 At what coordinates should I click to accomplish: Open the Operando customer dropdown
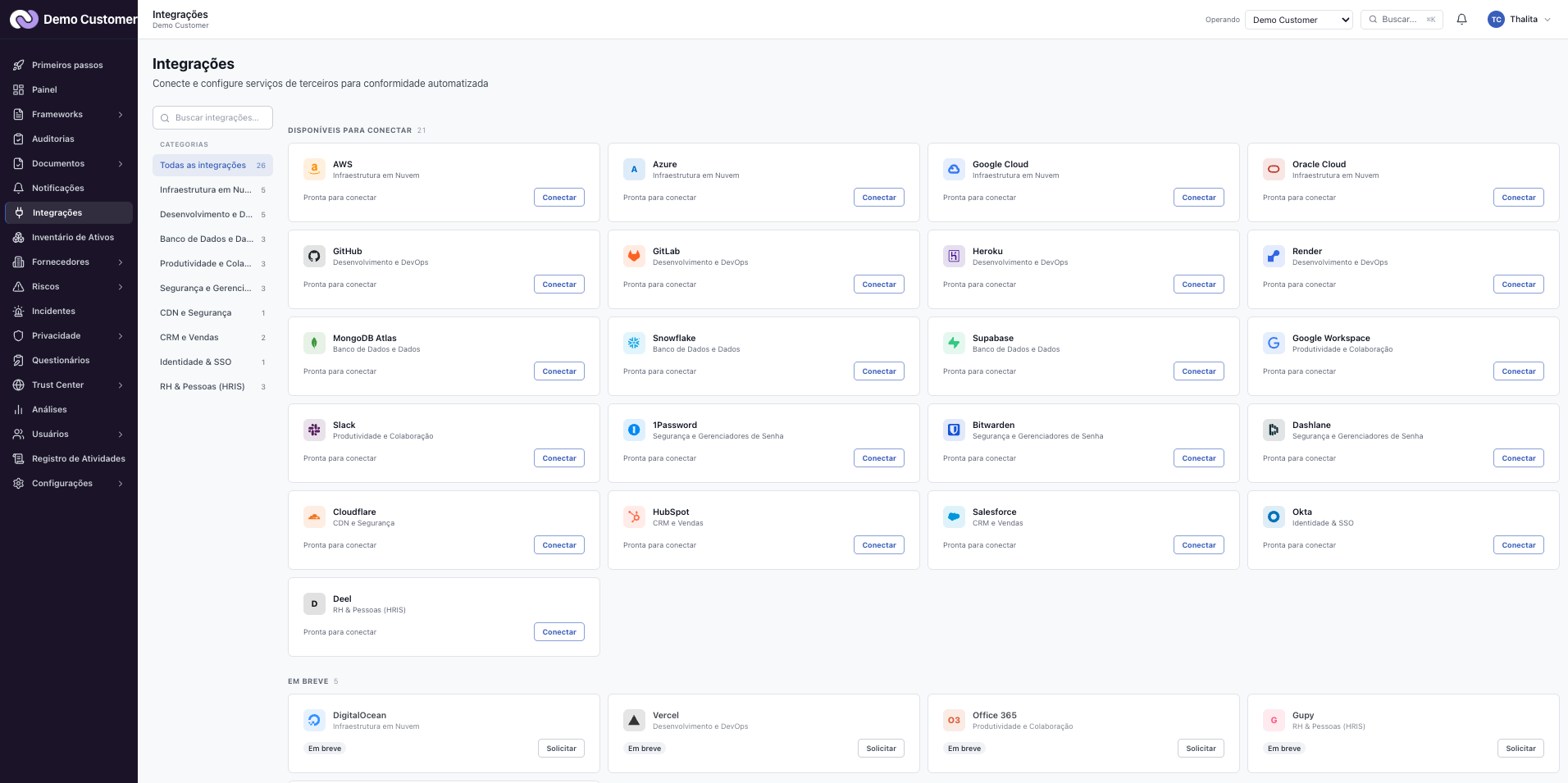click(1298, 20)
